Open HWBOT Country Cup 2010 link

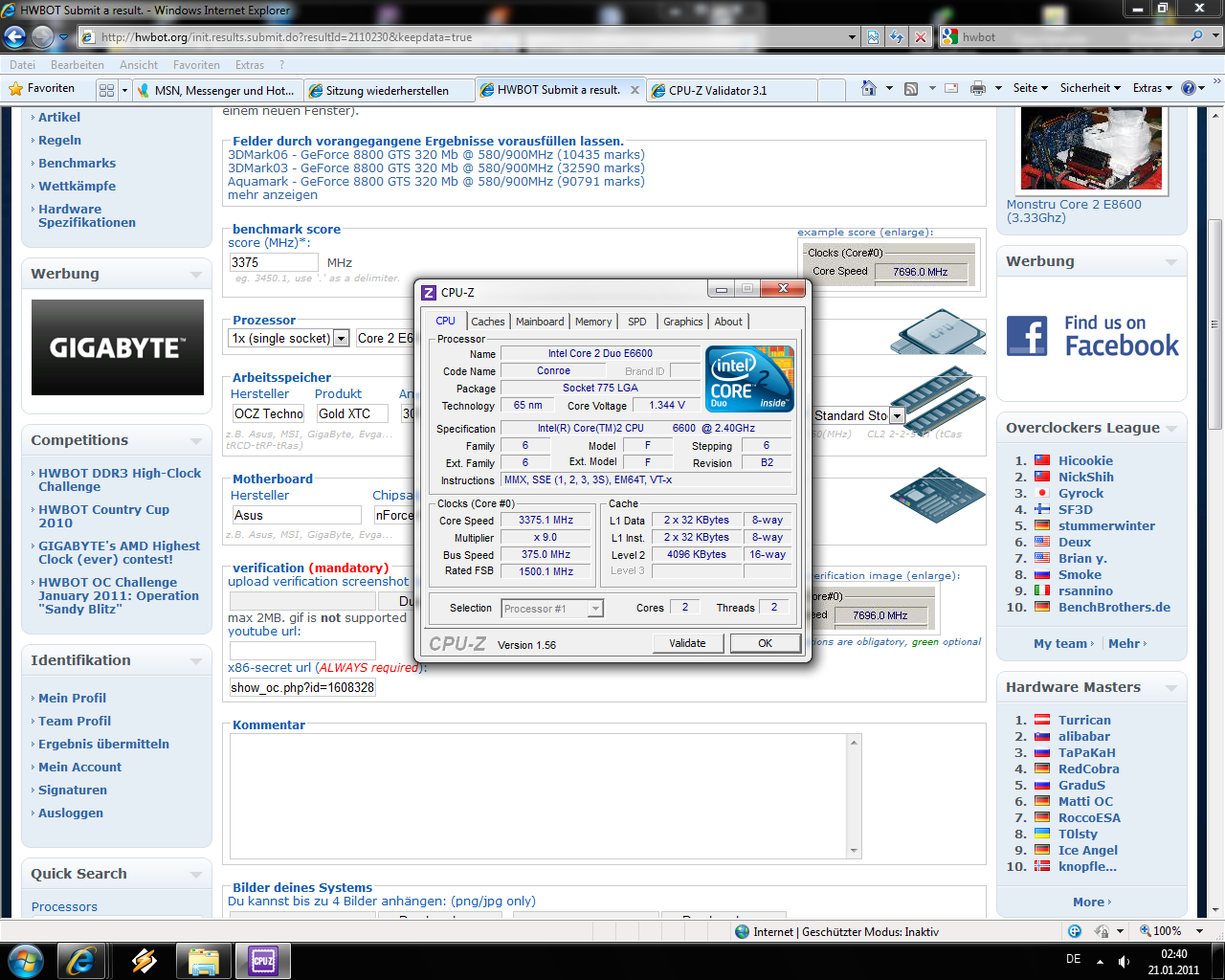point(103,516)
